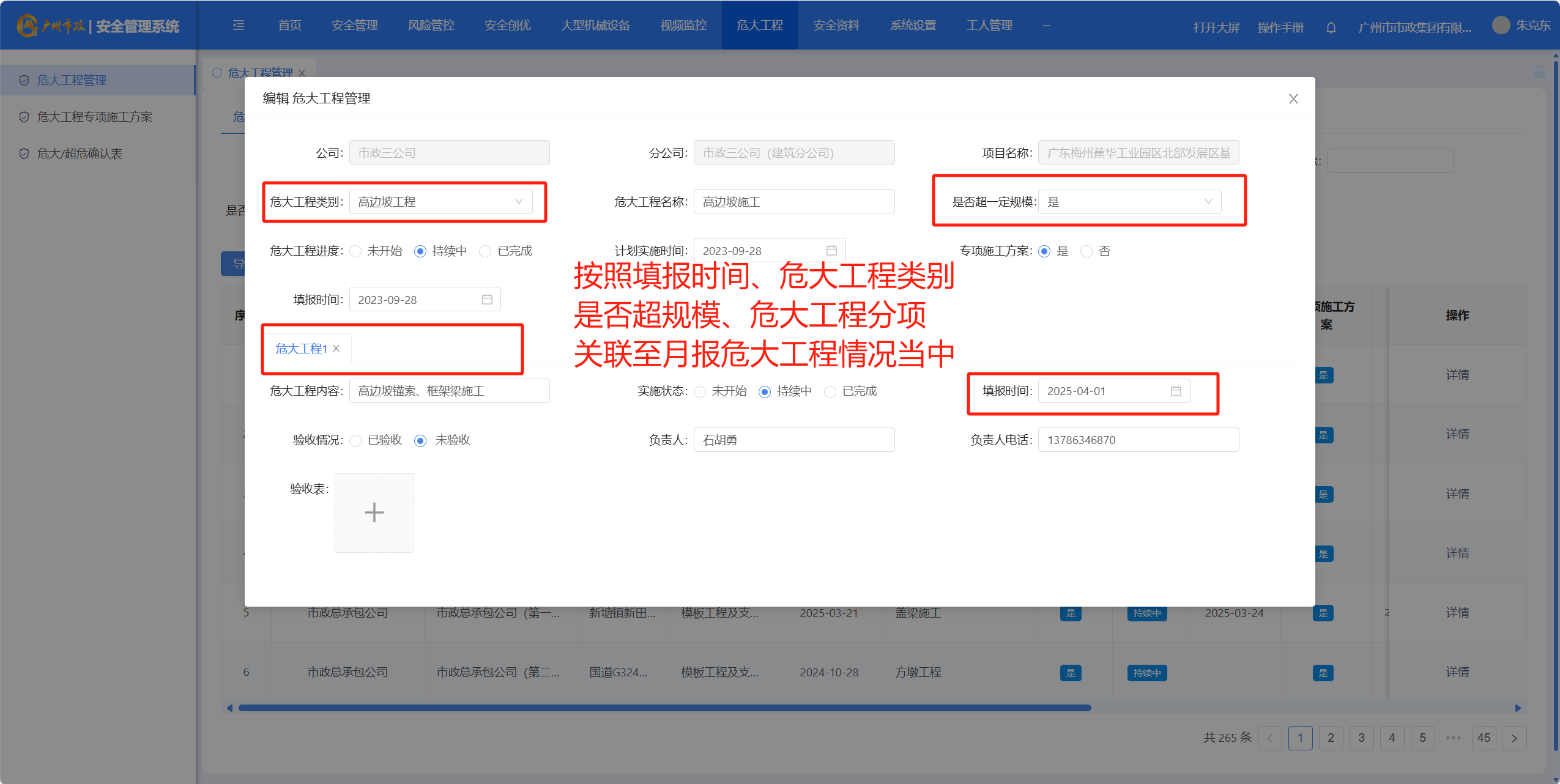Open calendar icon for 计划实施时间 field
This screenshot has height=784, width=1560.
(x=831, y=251)
